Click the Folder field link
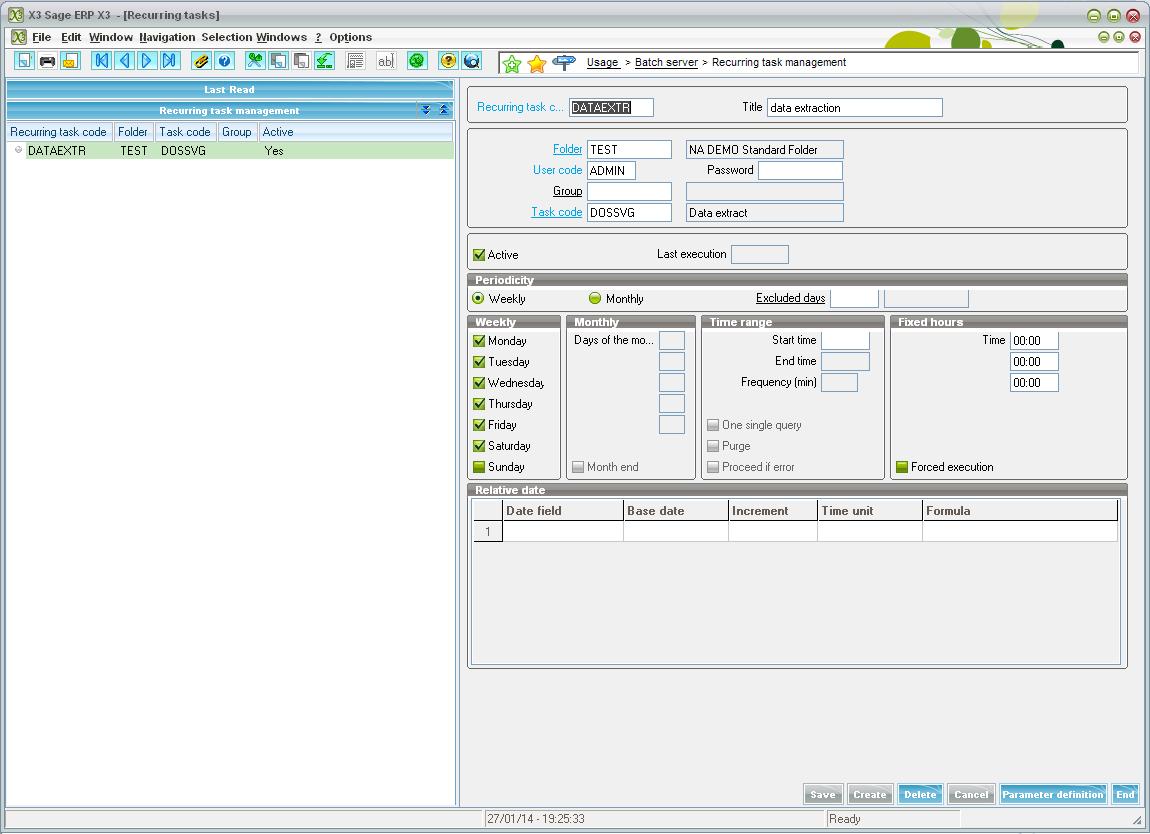Viewport: 1150px width, 834px height. pos(567,149)
